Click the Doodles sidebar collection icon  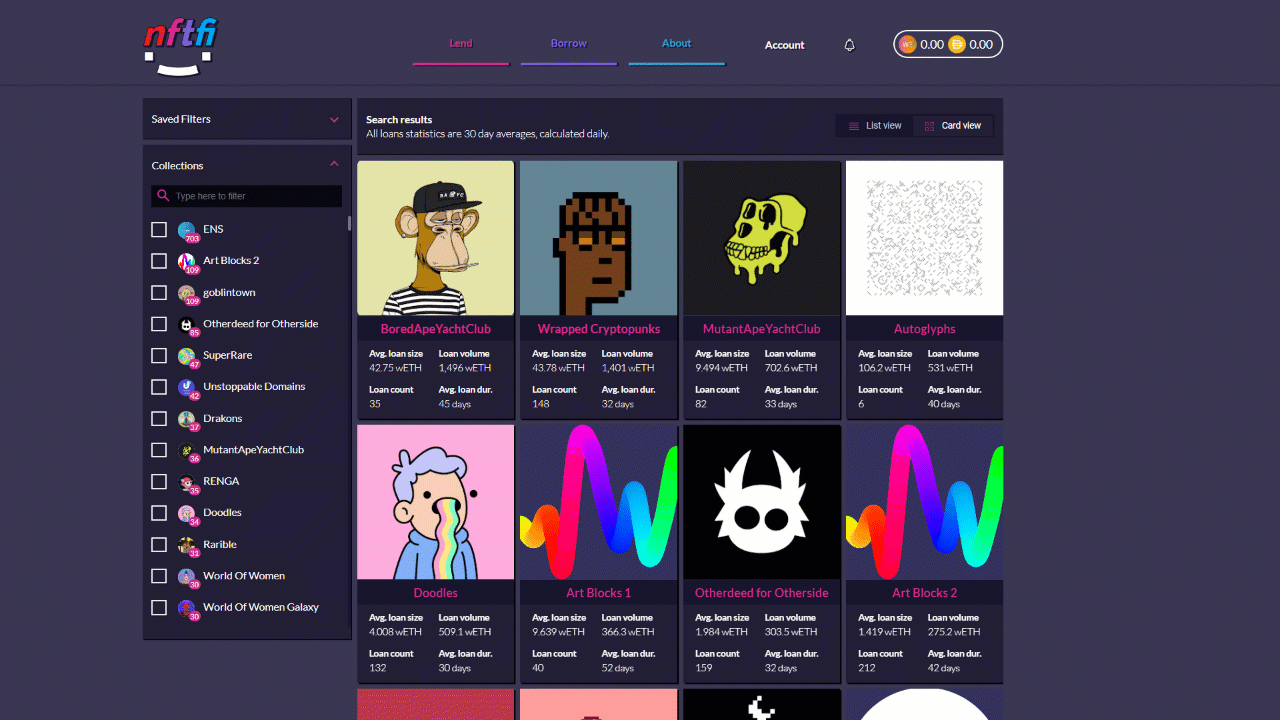pos(187,514)
